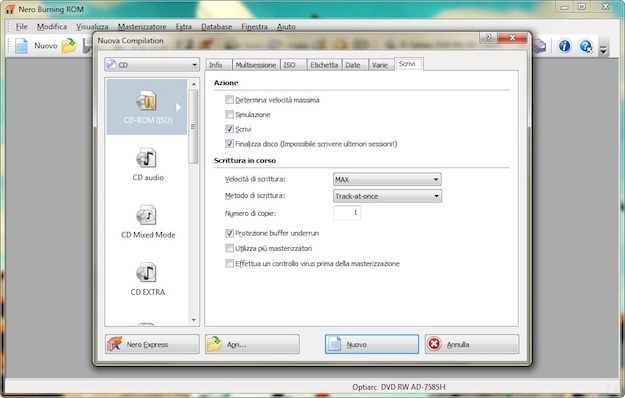
Task: Open the Masterizzatore menu
Action: (x=142, y=27)
